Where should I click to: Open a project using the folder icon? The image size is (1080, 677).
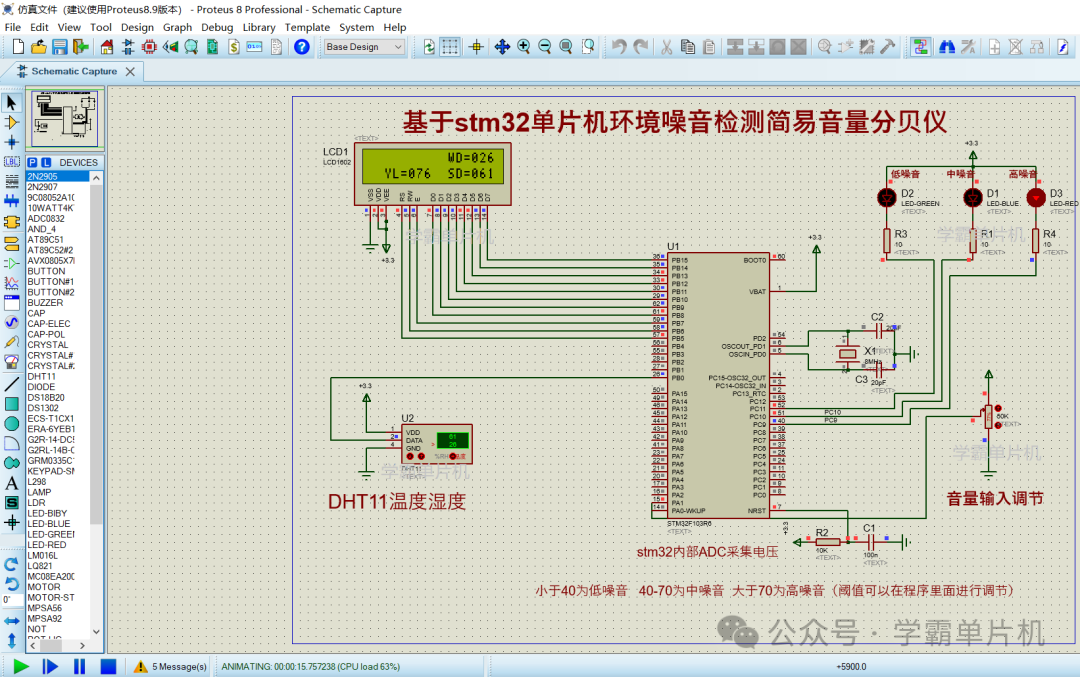(x=39, y=47)
